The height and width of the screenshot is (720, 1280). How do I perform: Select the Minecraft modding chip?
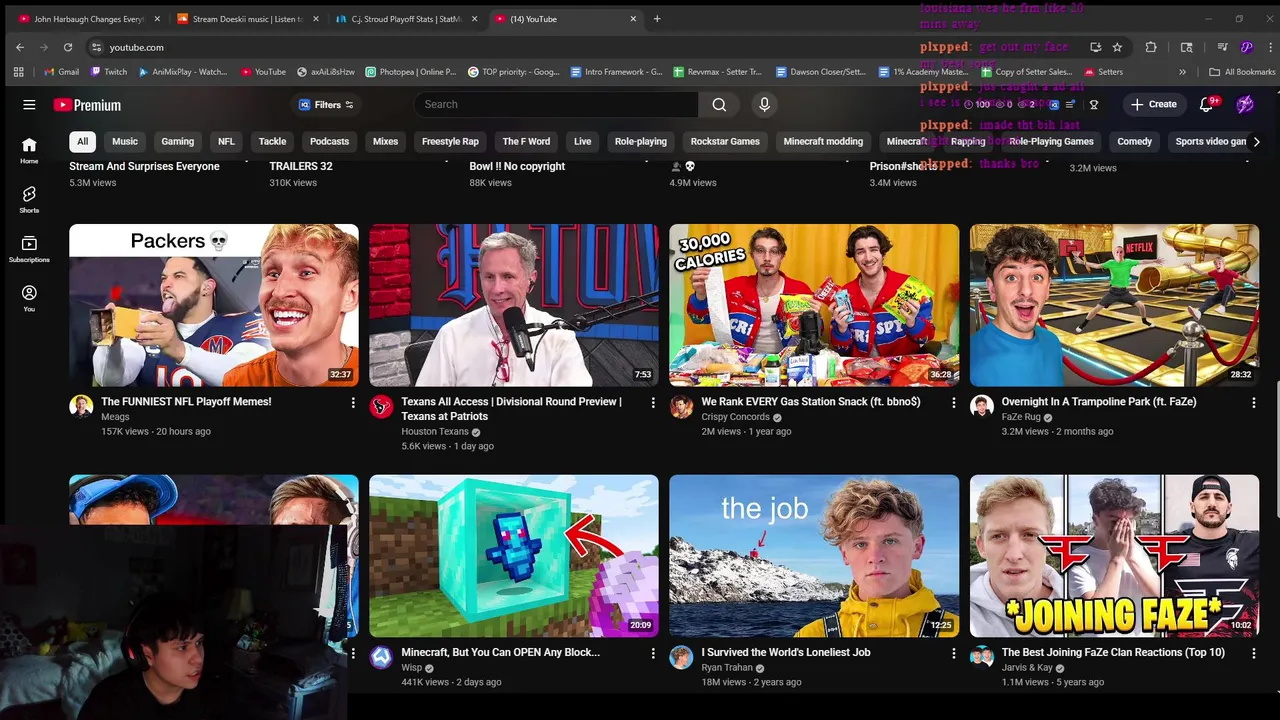(823, 141)
